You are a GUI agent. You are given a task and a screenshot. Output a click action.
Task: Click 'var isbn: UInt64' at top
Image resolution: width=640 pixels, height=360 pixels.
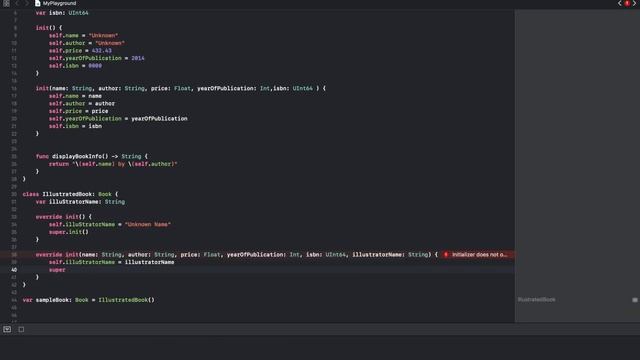pos(62,13)
